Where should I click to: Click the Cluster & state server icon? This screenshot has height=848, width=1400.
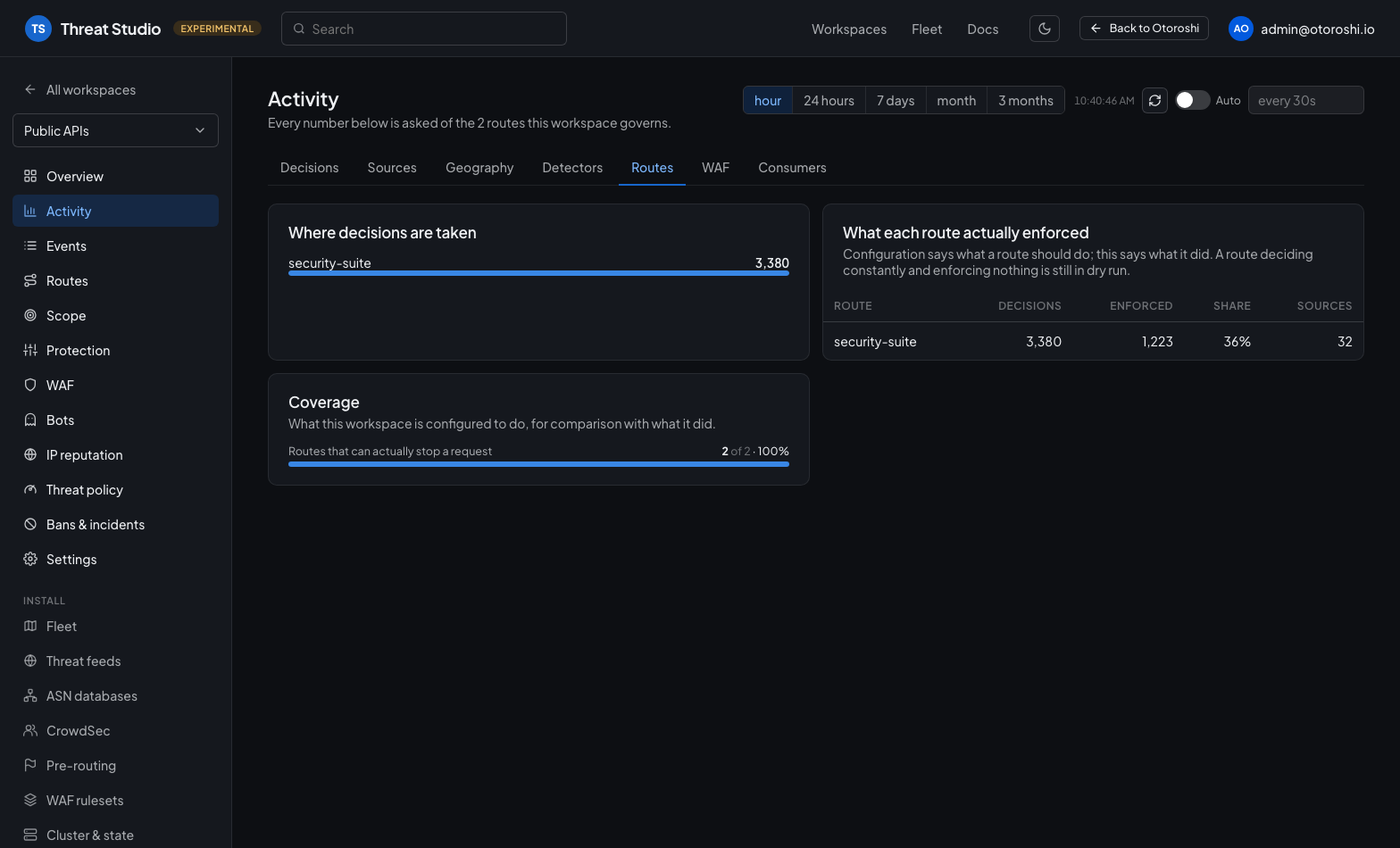coord(30,835)
